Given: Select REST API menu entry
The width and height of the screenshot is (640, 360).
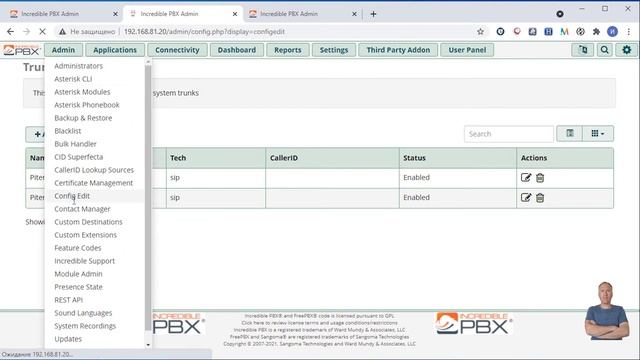Looking at the screenshot, I should coord(68,300).
